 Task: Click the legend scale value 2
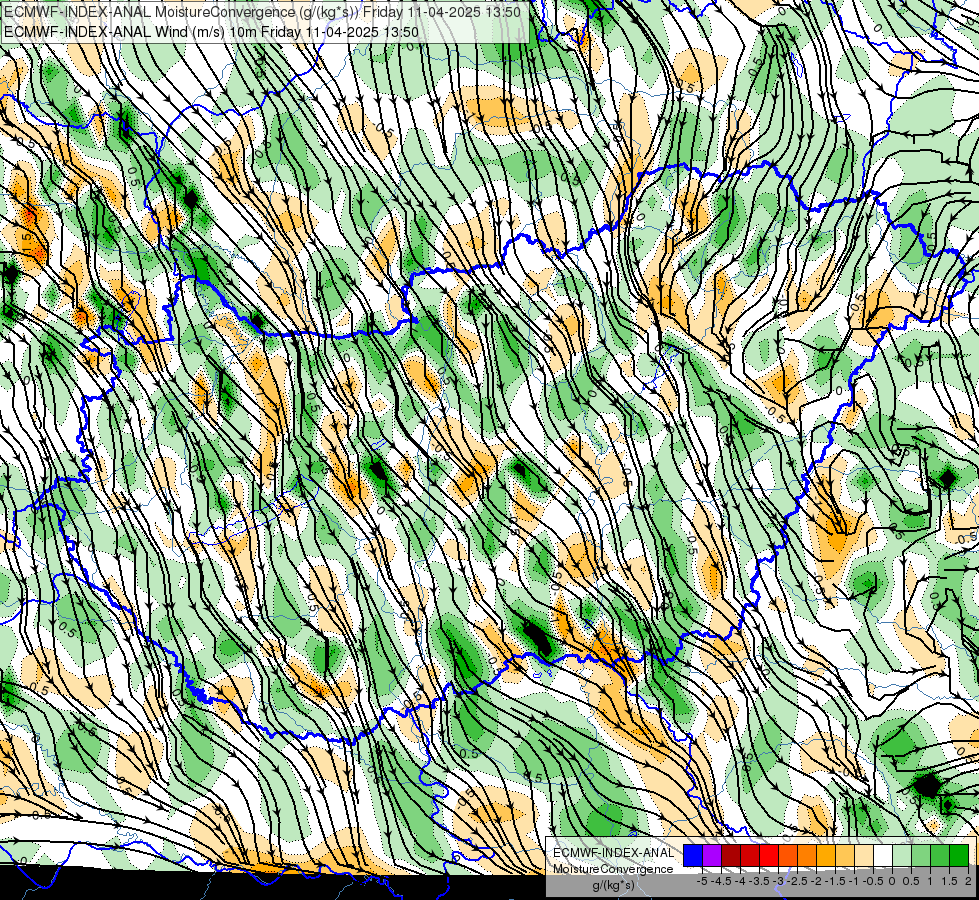tap(968, 881)
